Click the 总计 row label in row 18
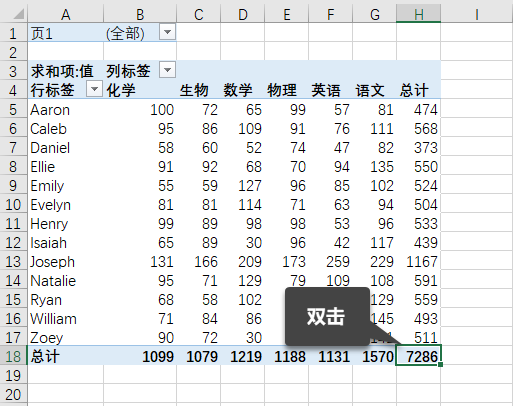Image resolution: width=513 pixels, height=406 pixels. (x=66, y=356)
